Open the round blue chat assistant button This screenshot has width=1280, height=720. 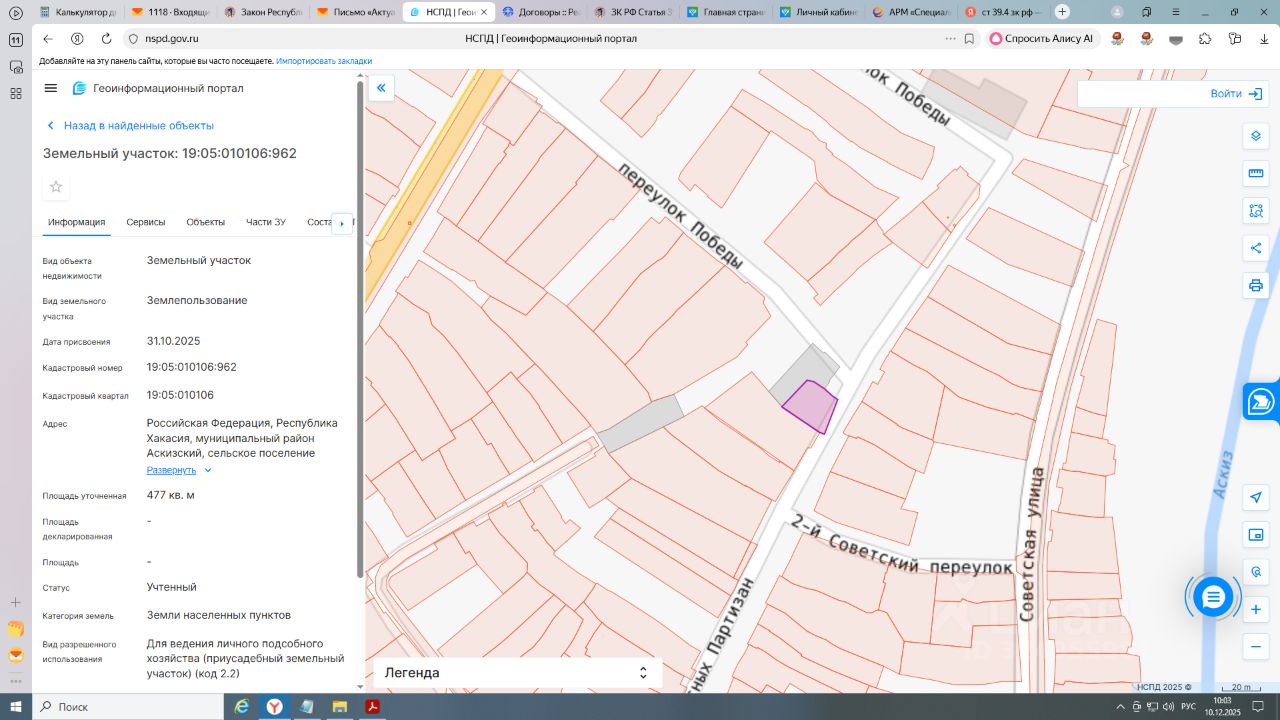coord(1213,597)
